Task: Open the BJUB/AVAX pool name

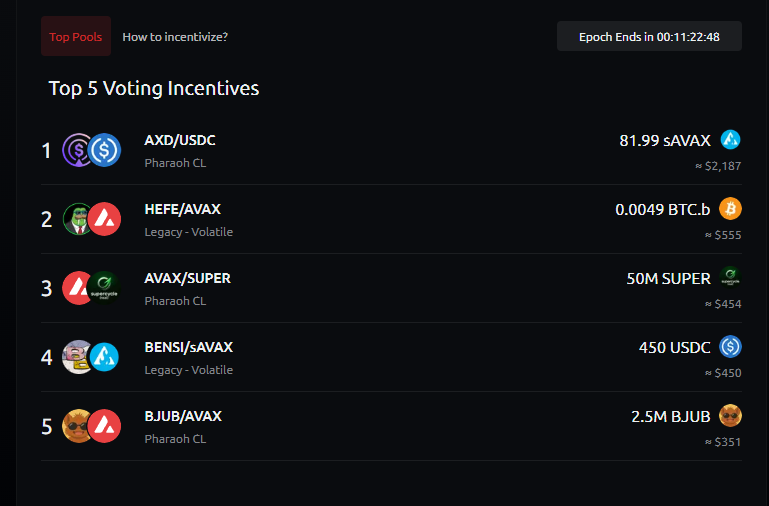Action: tap(183, 417)
